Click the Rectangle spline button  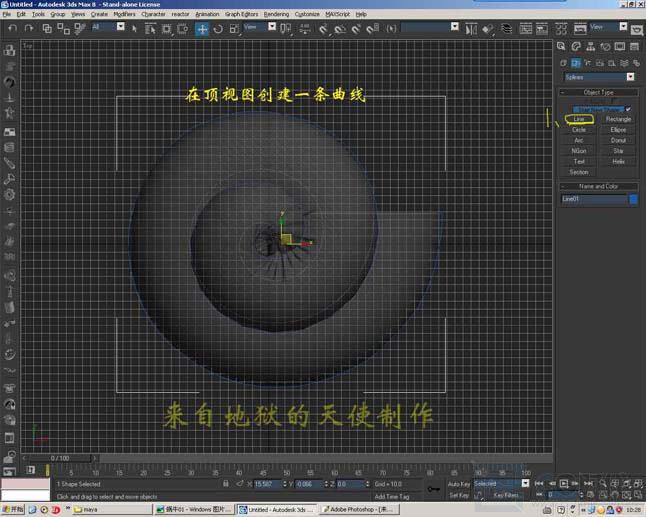coord(618,119)
